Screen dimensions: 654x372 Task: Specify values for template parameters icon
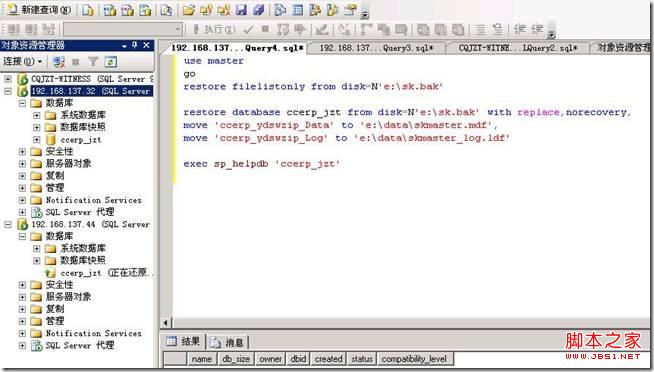[344, 29]
